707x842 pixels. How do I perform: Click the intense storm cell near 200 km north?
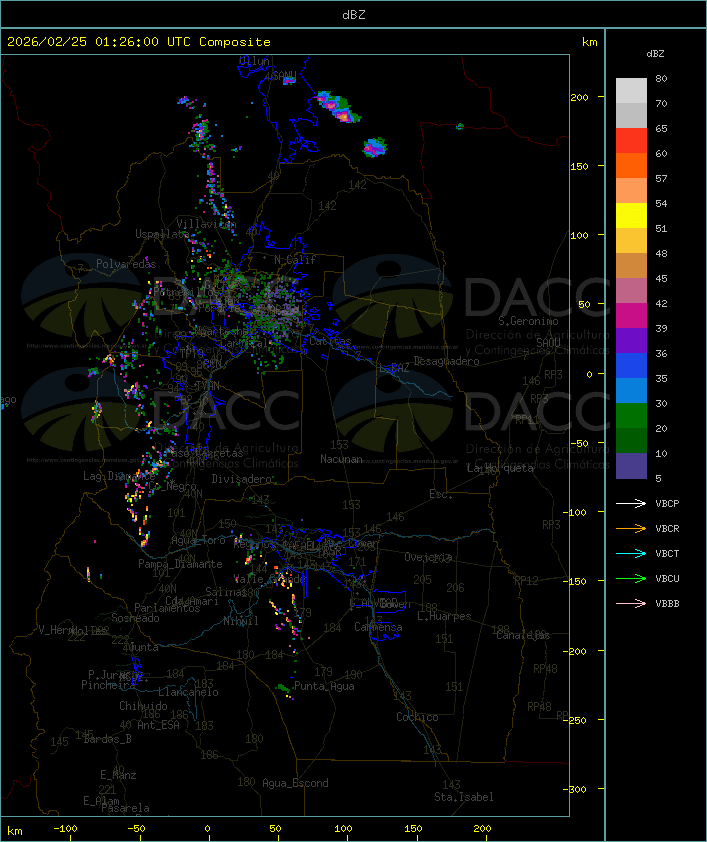(338, 107)
